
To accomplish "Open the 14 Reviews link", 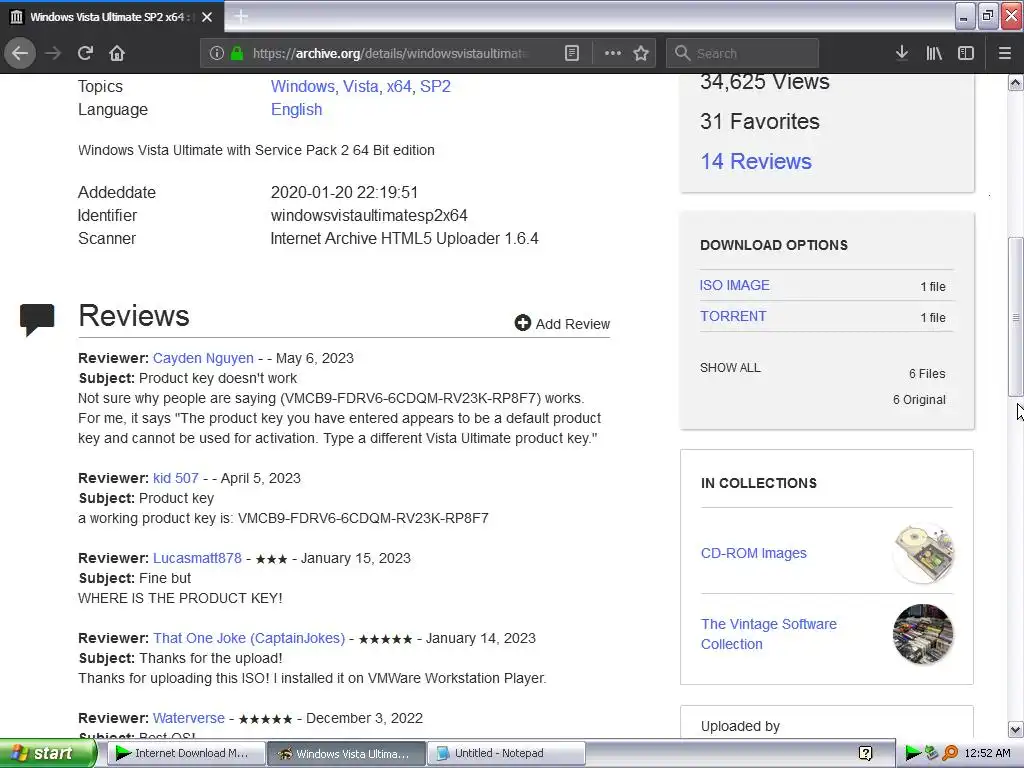I will point(756,161).
